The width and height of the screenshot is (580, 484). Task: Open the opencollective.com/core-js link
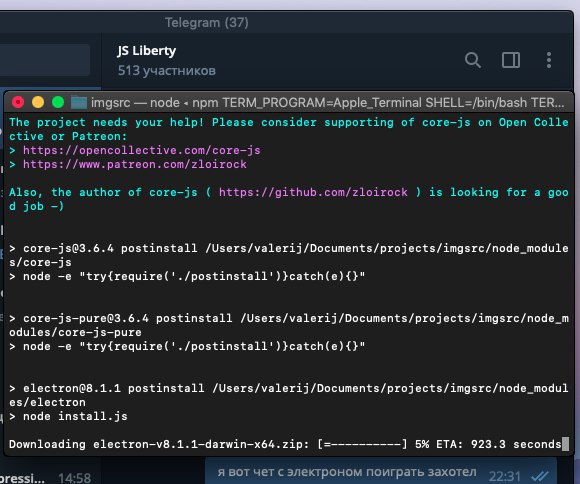tap(142, 150)
